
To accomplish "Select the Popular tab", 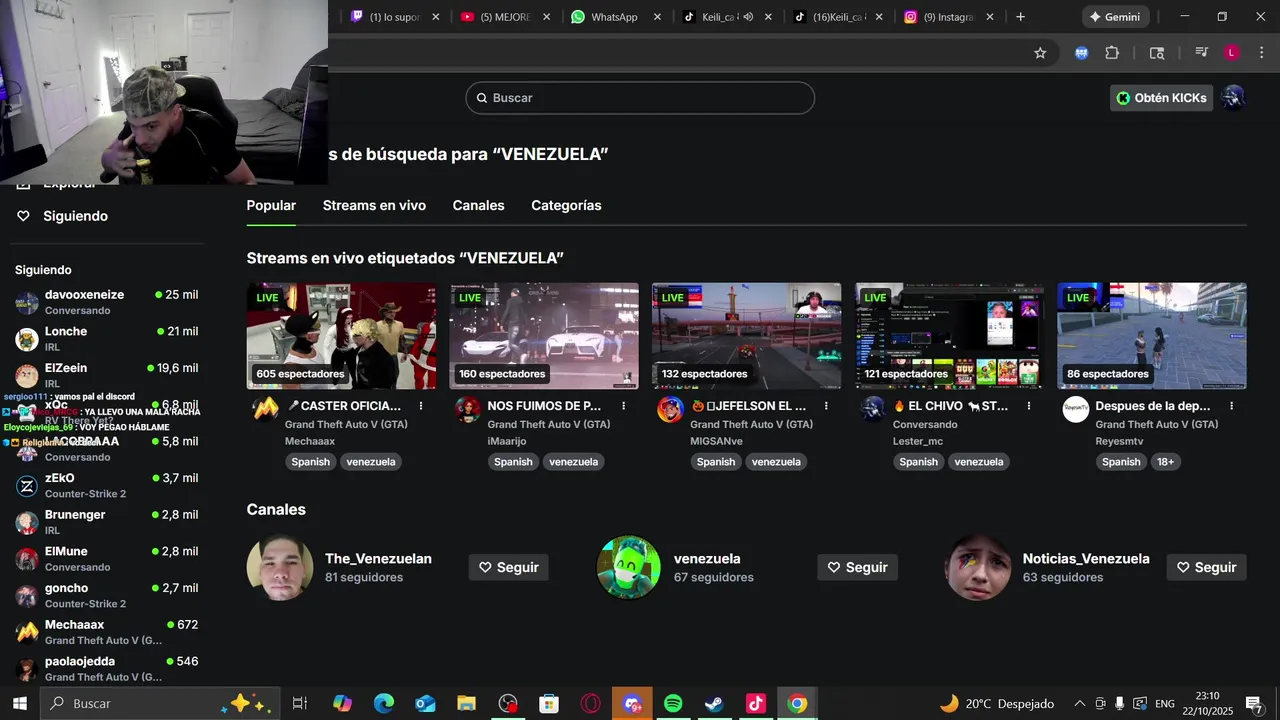I will coord(271,205).
